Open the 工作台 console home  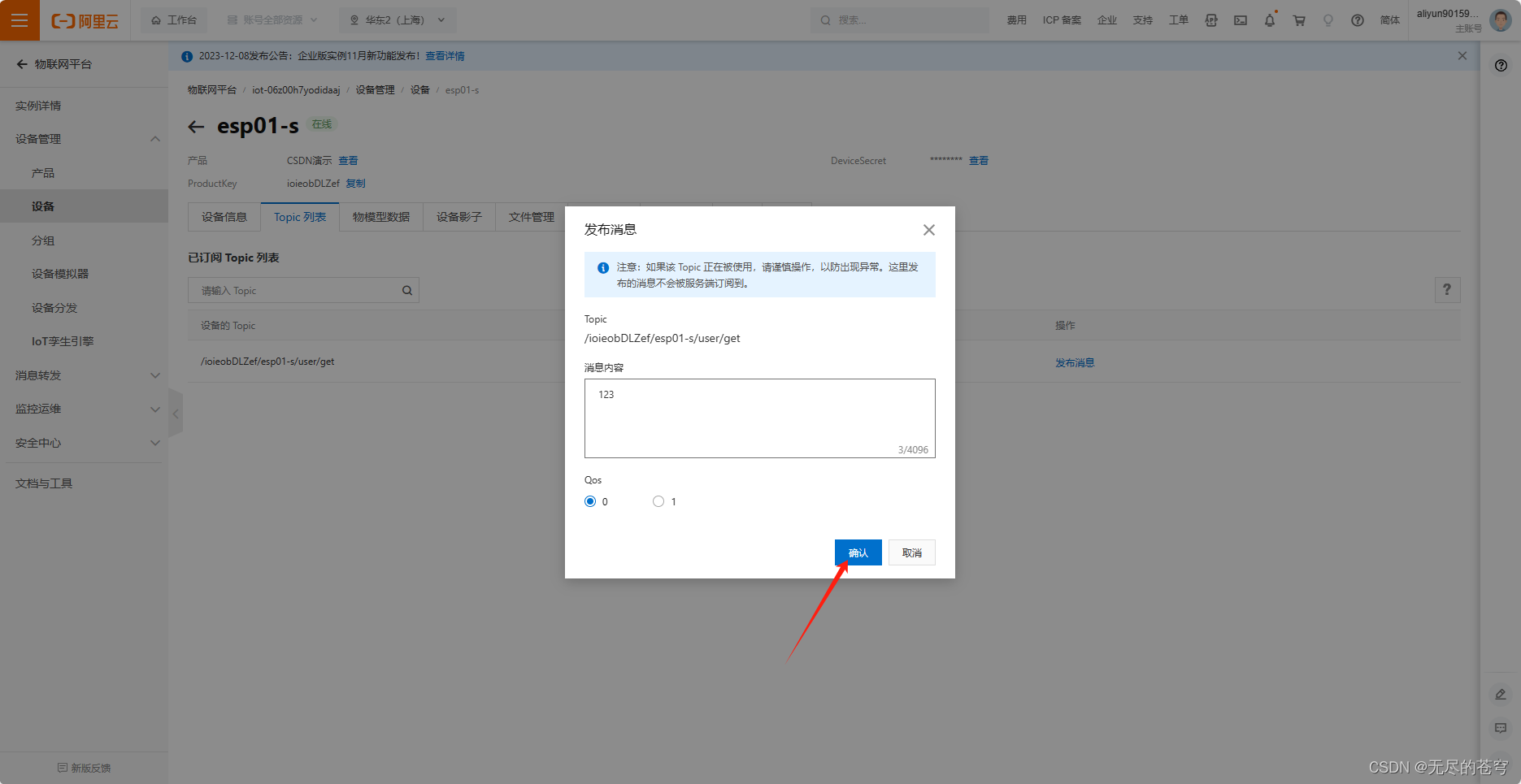click(x=174, y=20)
